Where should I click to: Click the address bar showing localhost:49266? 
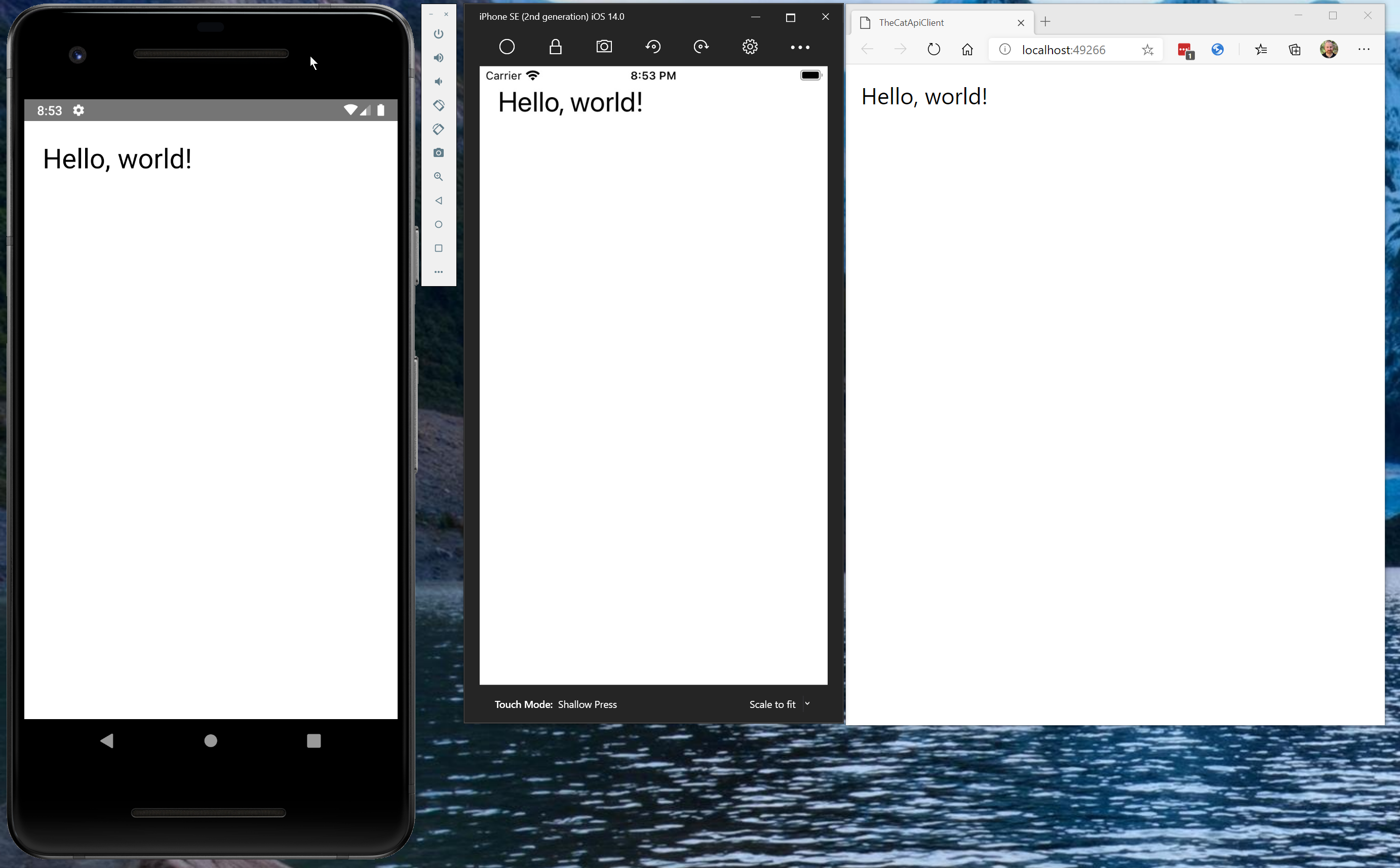(x=1065, y=49)
